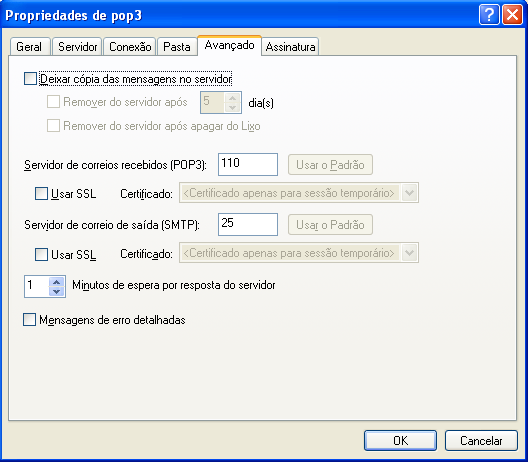Click the POP3 port field showing 110
528x462 pixels.
248,164
